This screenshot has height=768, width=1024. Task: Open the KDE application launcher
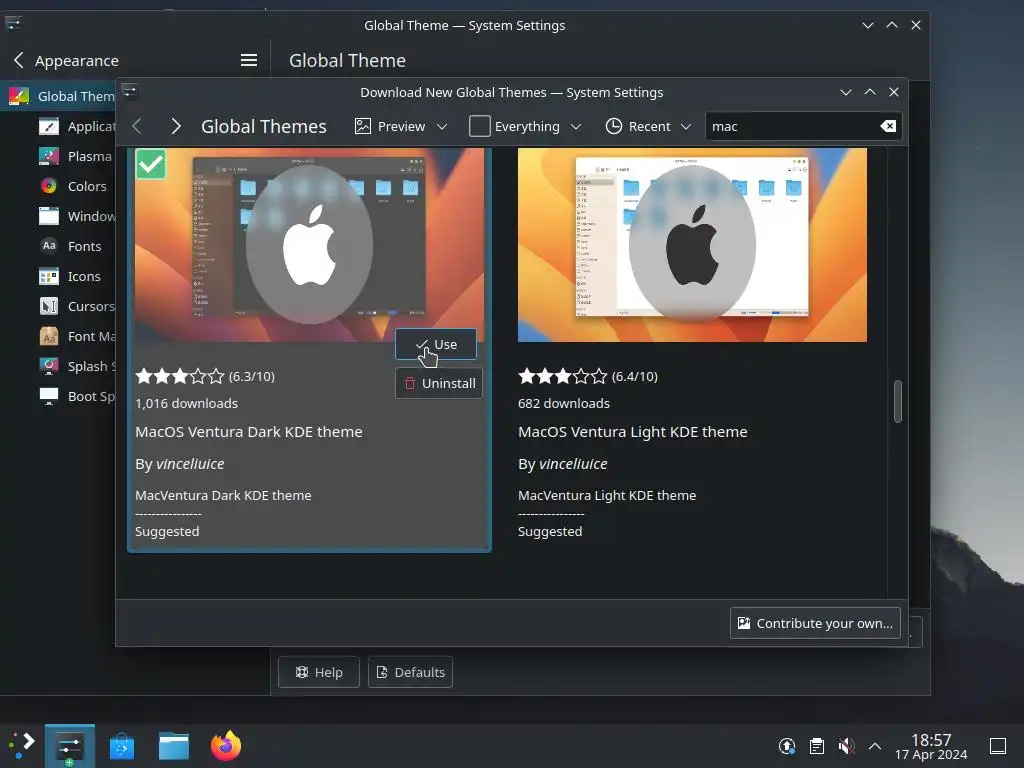tap(22, 746)
